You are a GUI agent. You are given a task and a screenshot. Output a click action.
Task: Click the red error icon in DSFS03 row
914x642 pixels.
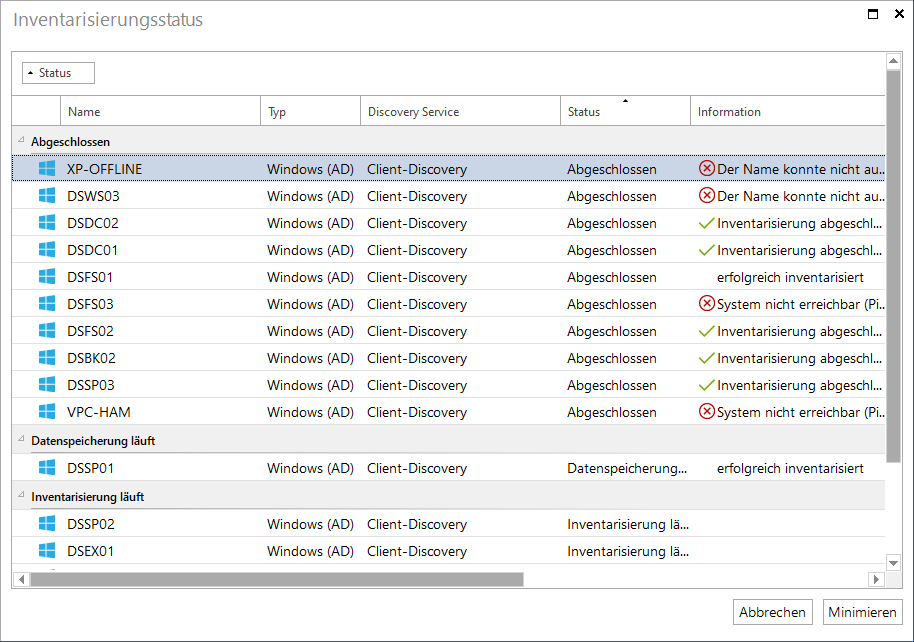[x=706, y=303]
